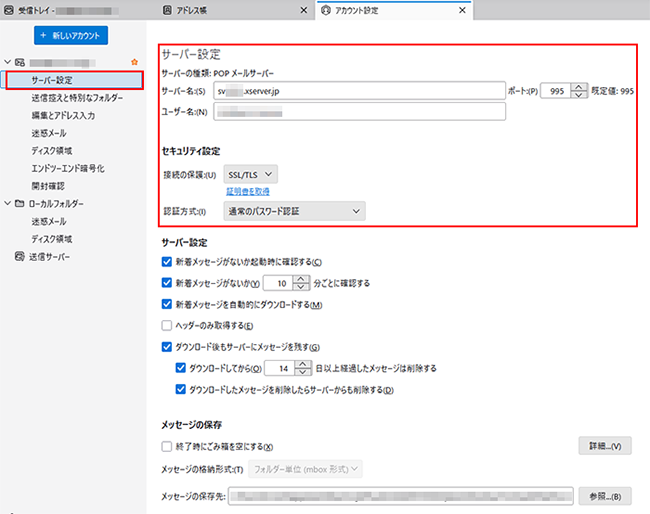The width and height of the screenshot is (650, 514).
Task: Open 迷惑メール under the mail account
Action: pos(49,133)
